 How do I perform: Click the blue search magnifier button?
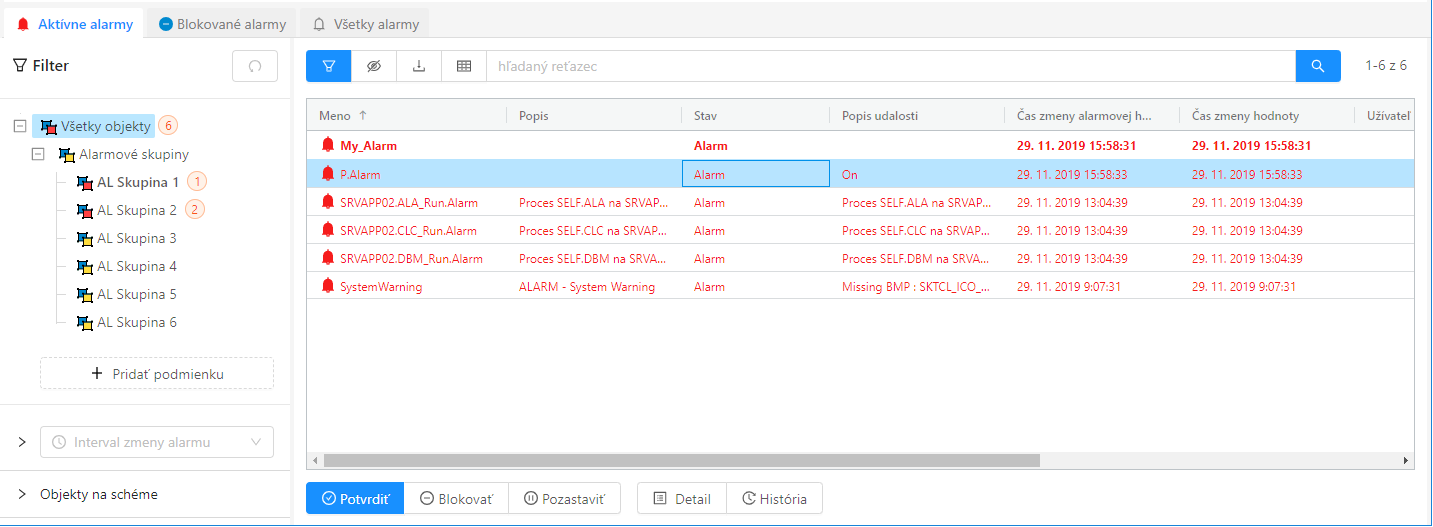click(1318, 66)
